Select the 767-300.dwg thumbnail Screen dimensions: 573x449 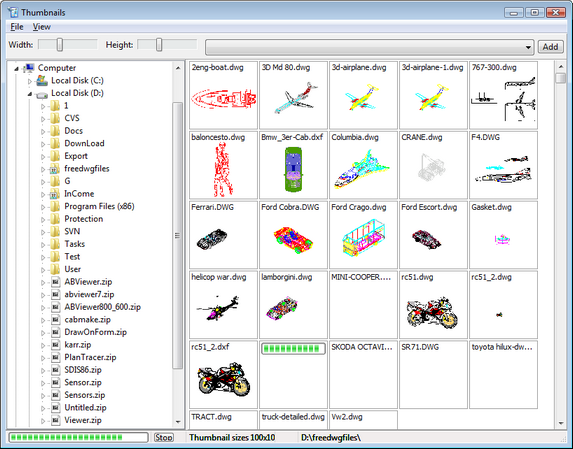click(504, 95)
